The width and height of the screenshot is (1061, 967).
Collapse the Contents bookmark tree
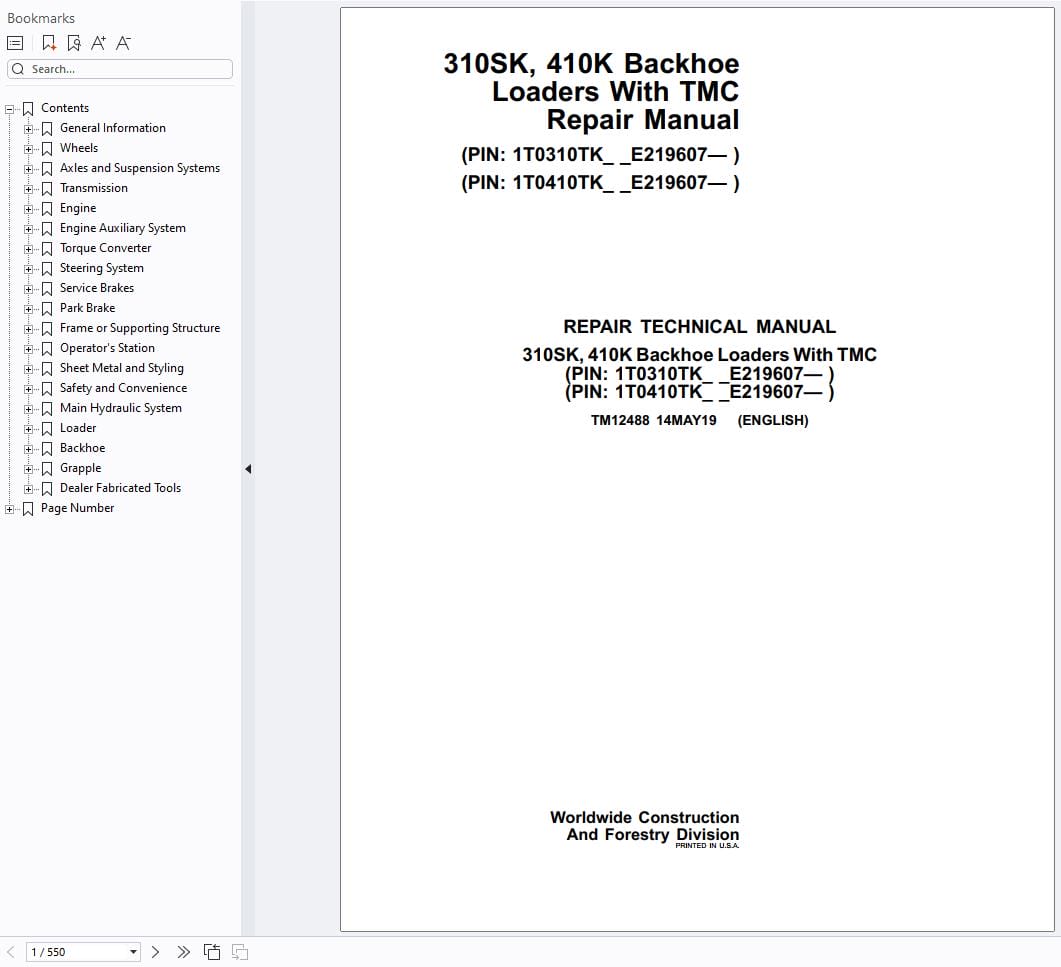click(9, 109)
